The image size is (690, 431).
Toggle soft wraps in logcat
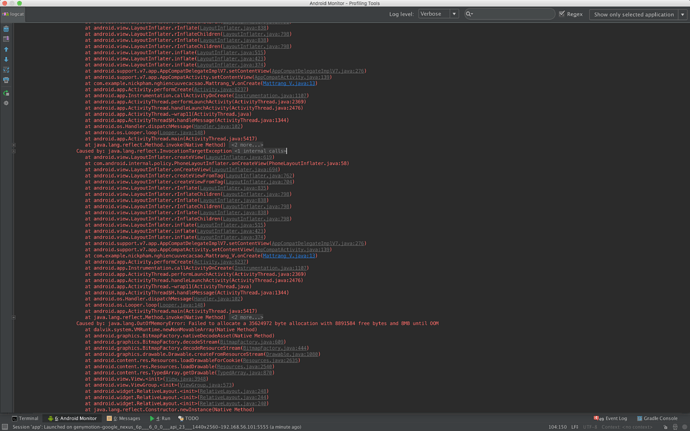(6, 39)
